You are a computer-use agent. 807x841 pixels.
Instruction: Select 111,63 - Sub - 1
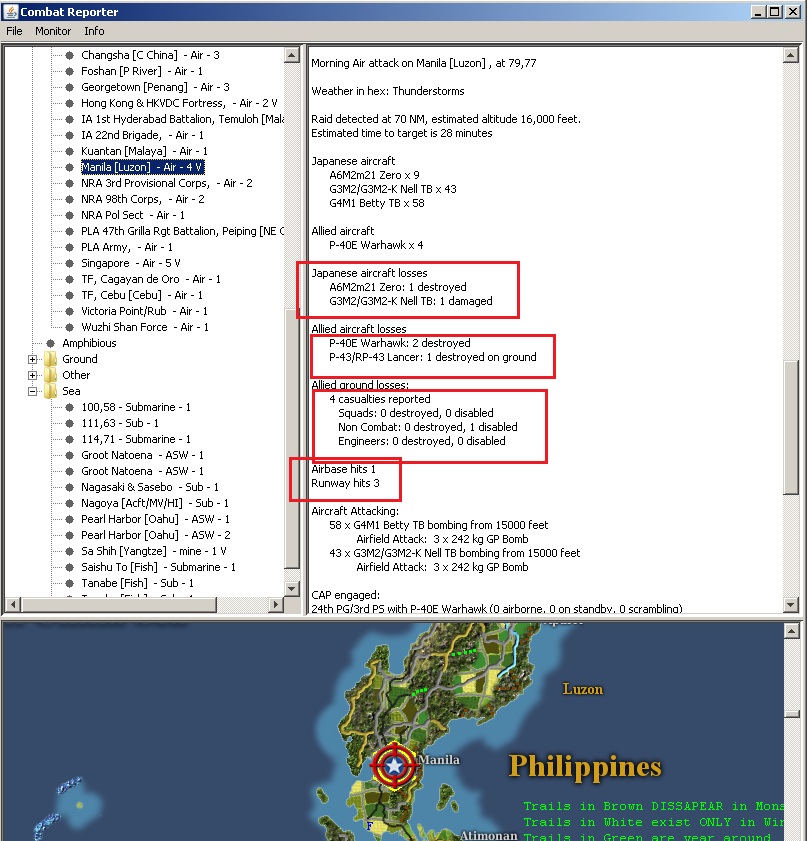[120, 423]
